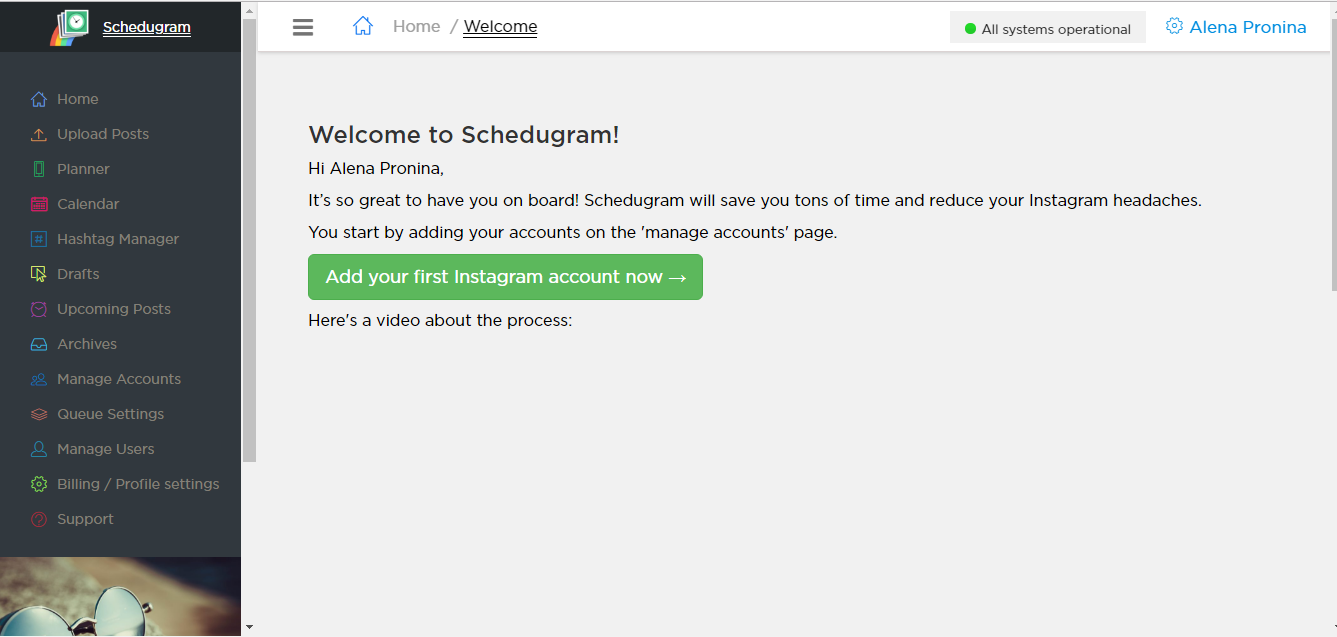Click the Planner phone icon
1337x637 pixels.
click(x=39, y=170)
